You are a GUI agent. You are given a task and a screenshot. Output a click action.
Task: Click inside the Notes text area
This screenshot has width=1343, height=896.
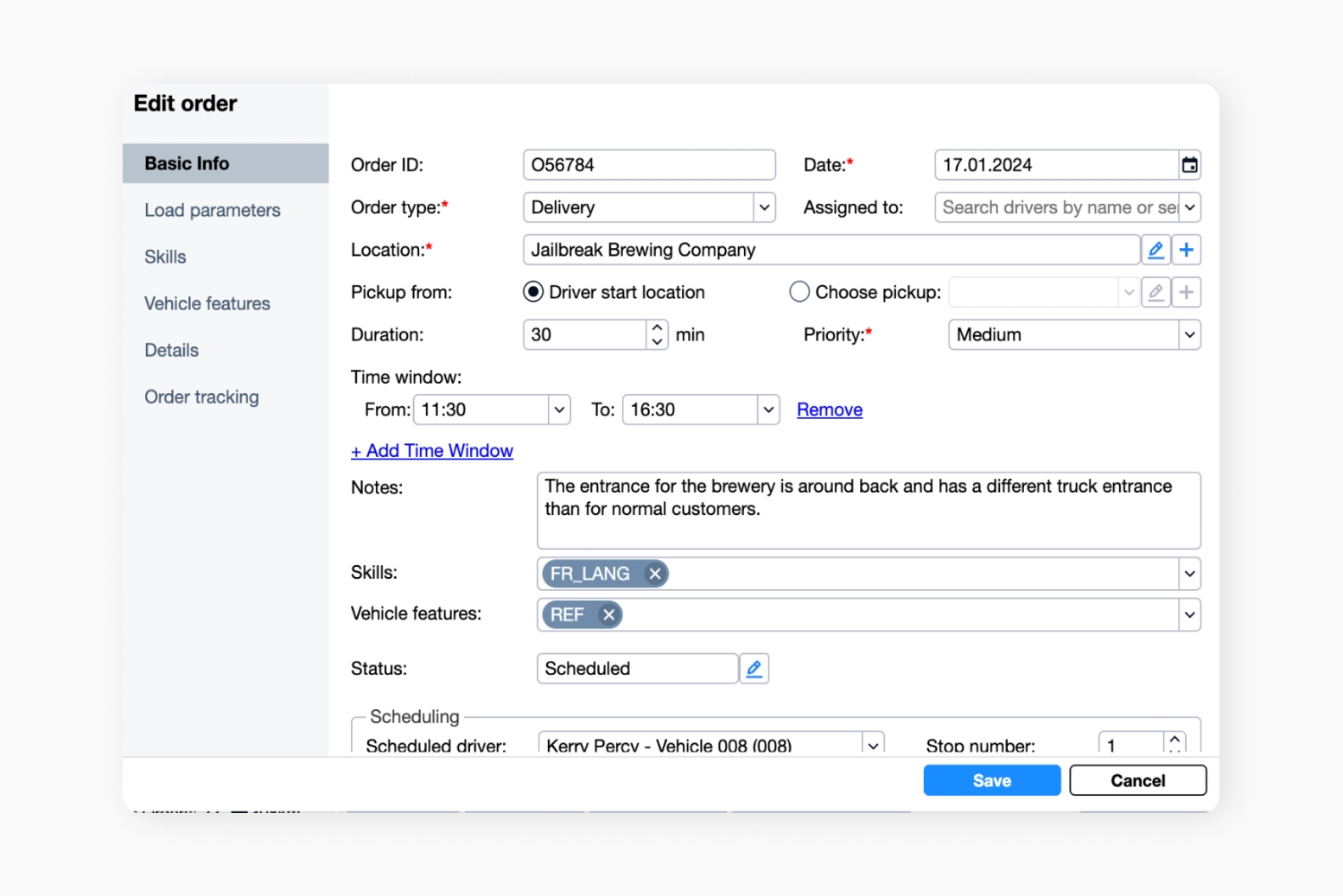(864, 510)
